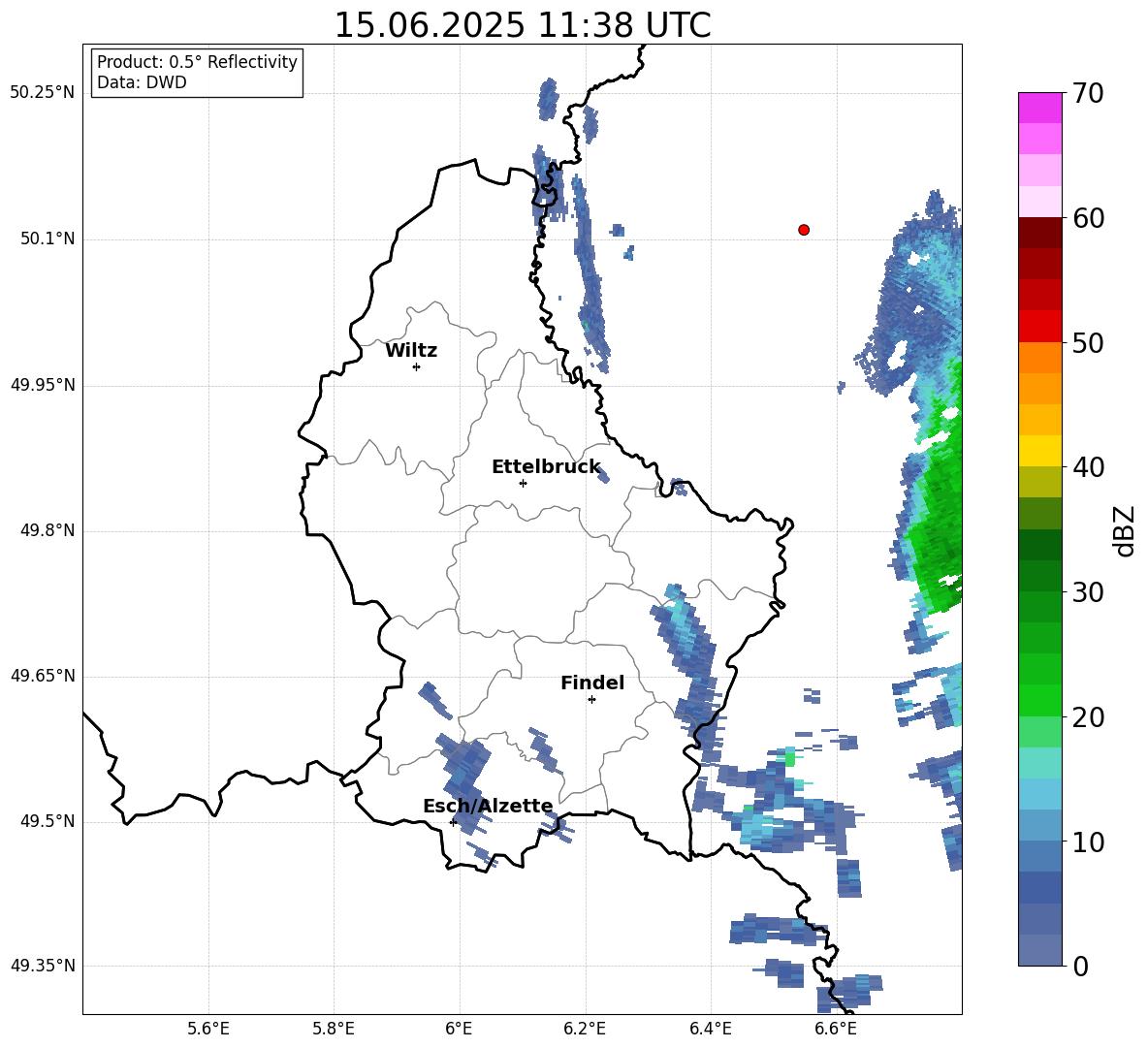The width and height of the screenshot is (1148, 1048).
Task: Click the Wiltz city label
Action: point(411,351)
